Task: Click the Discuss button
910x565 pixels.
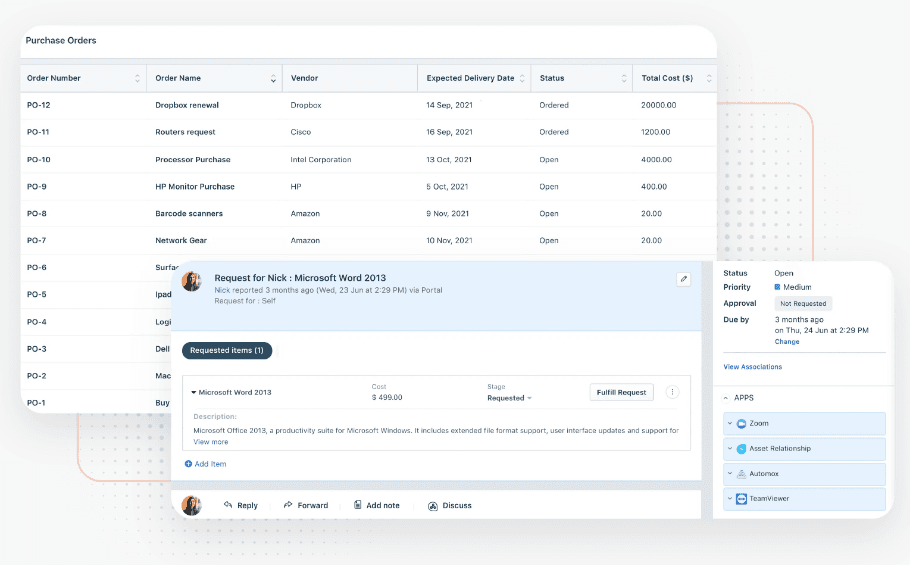Action: click(450, 506)
